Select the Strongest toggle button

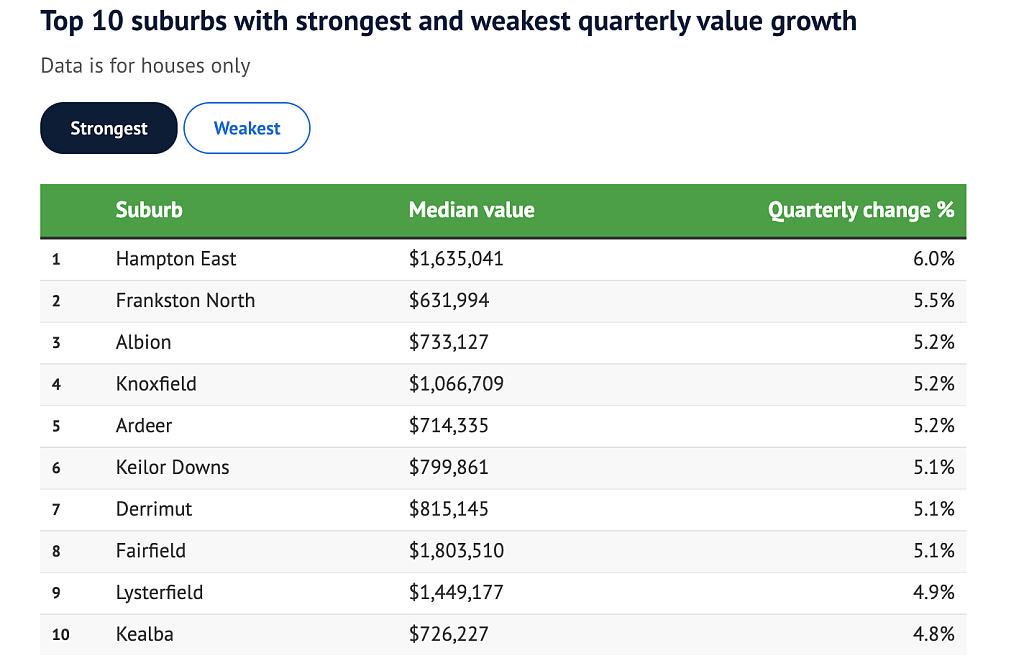(x=108, y=128)
